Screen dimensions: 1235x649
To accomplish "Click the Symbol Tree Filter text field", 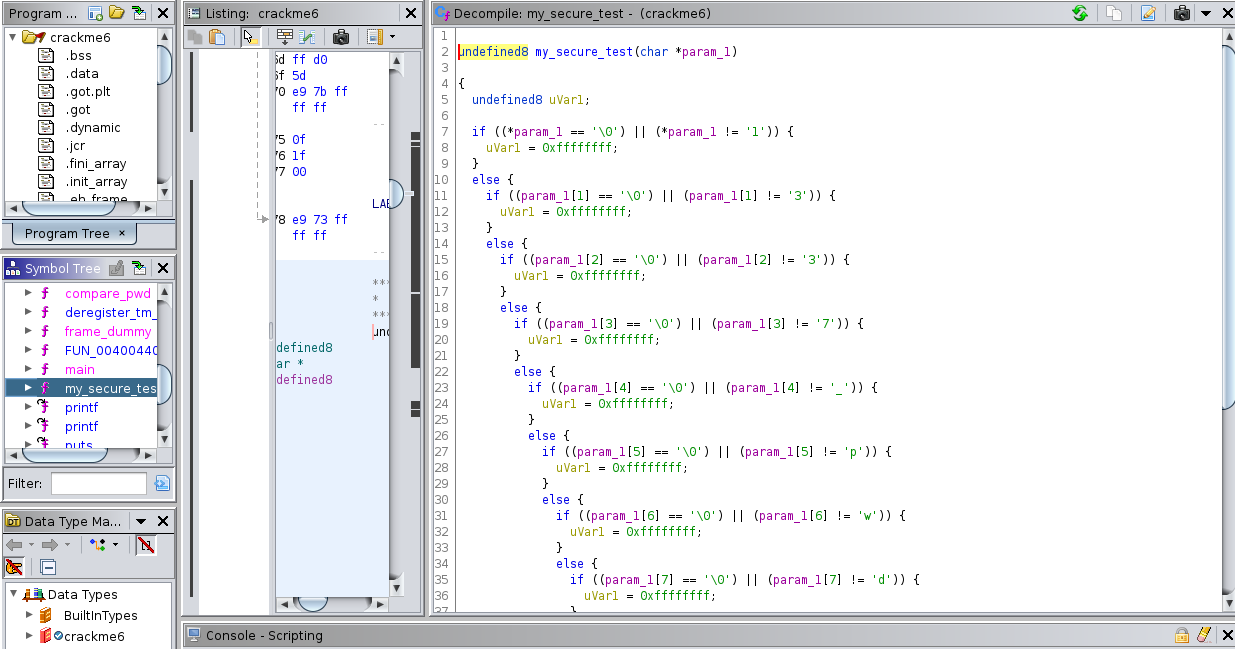I will point(99,484).
